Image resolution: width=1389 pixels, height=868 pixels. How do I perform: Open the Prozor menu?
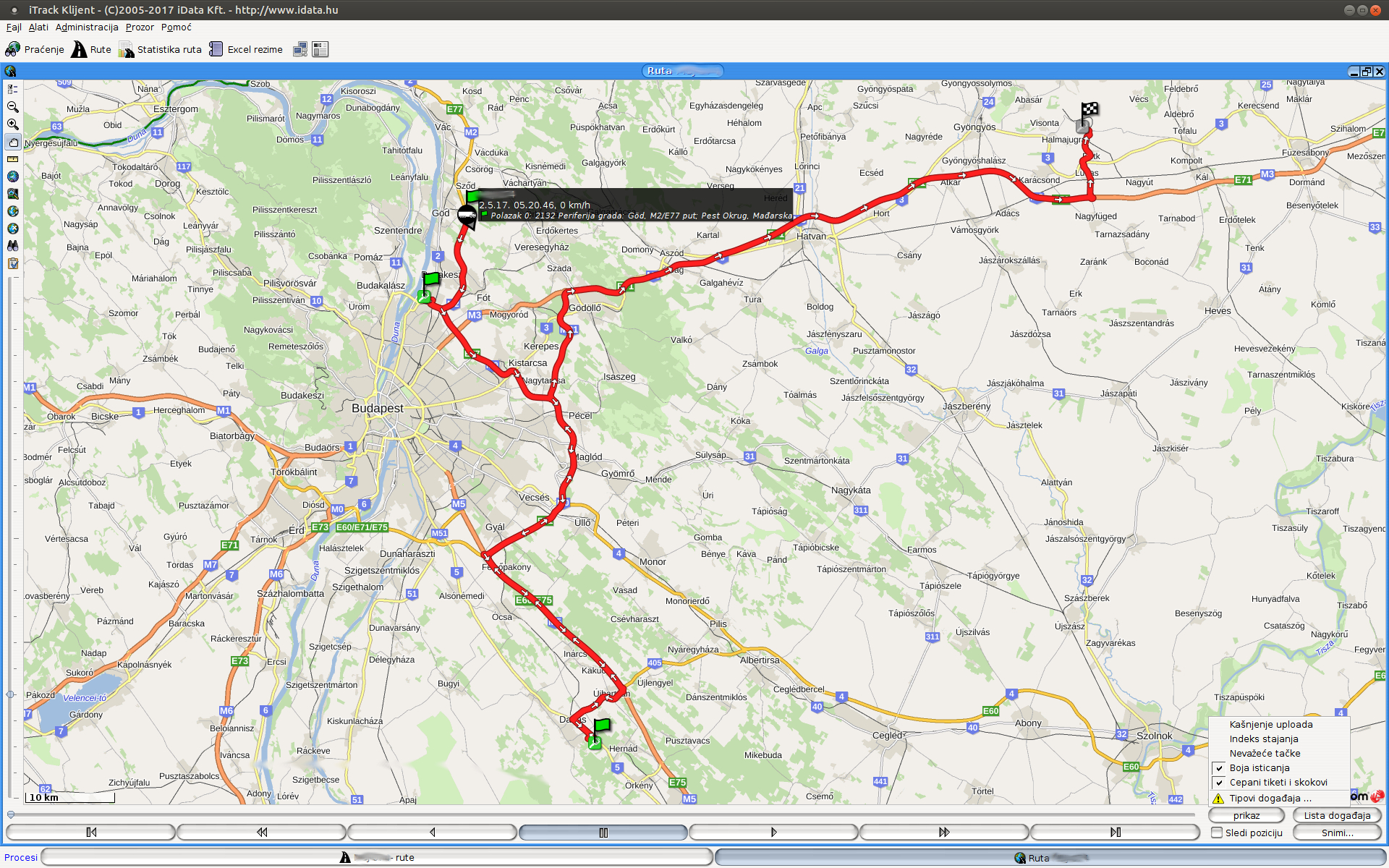(140, 27)
